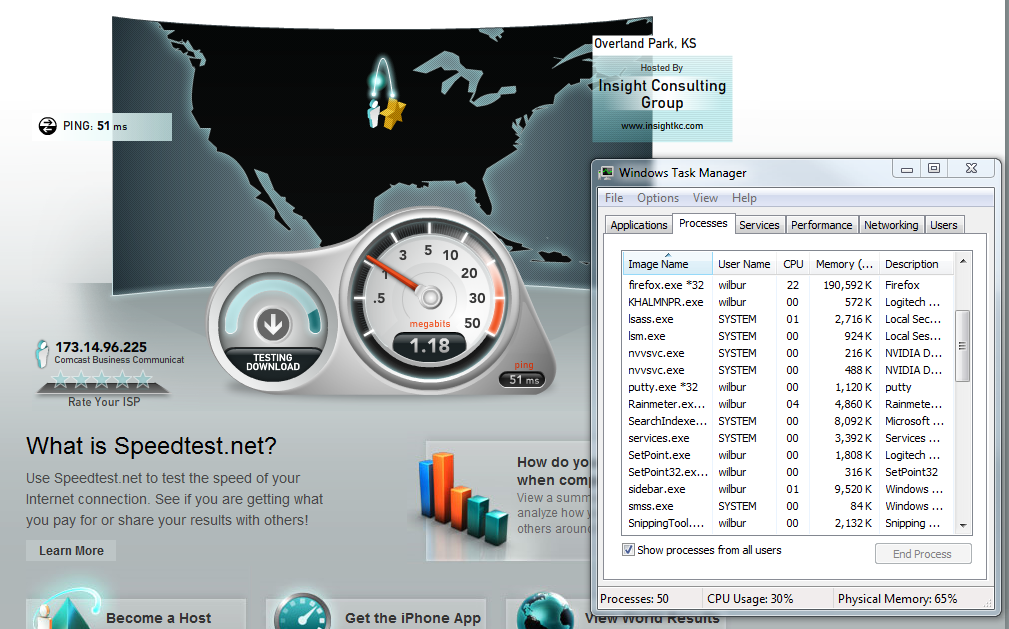
Task: Click the CPU Usage: 30% status entry
Action: [x=750, y=599]
